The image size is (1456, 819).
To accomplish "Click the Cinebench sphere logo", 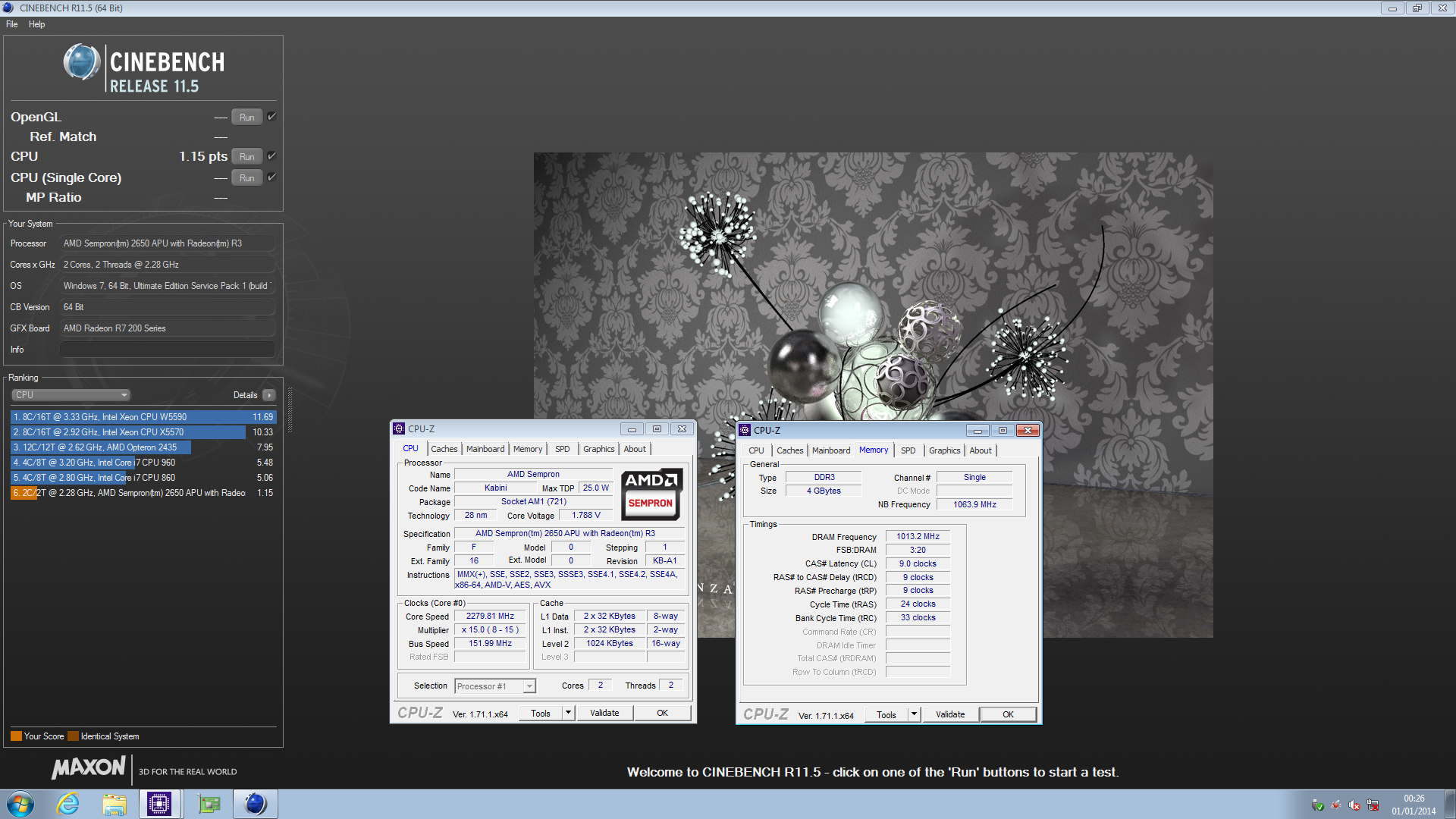I will pos(81,63).
